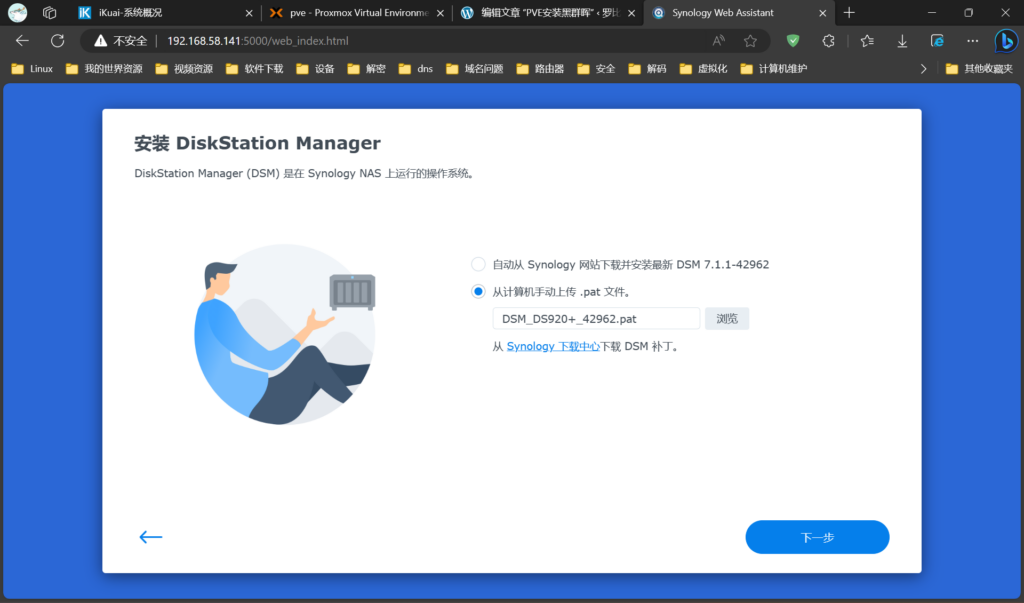Image resolution: width=1024 pixels, height=603 pixels.
Task: Select manual .pat file upload option
Action: (478, 292)
